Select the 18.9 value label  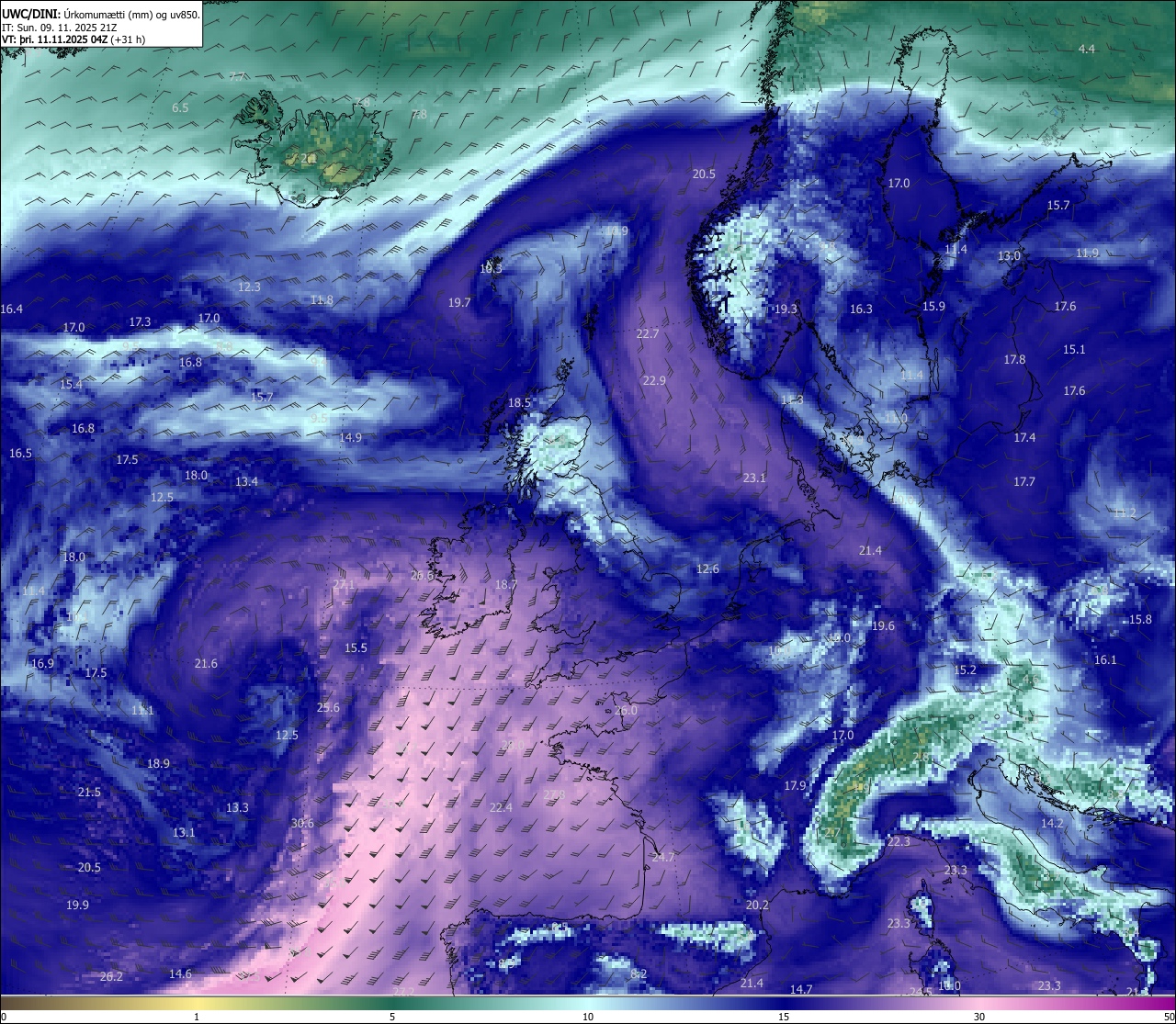coord(158,764)
